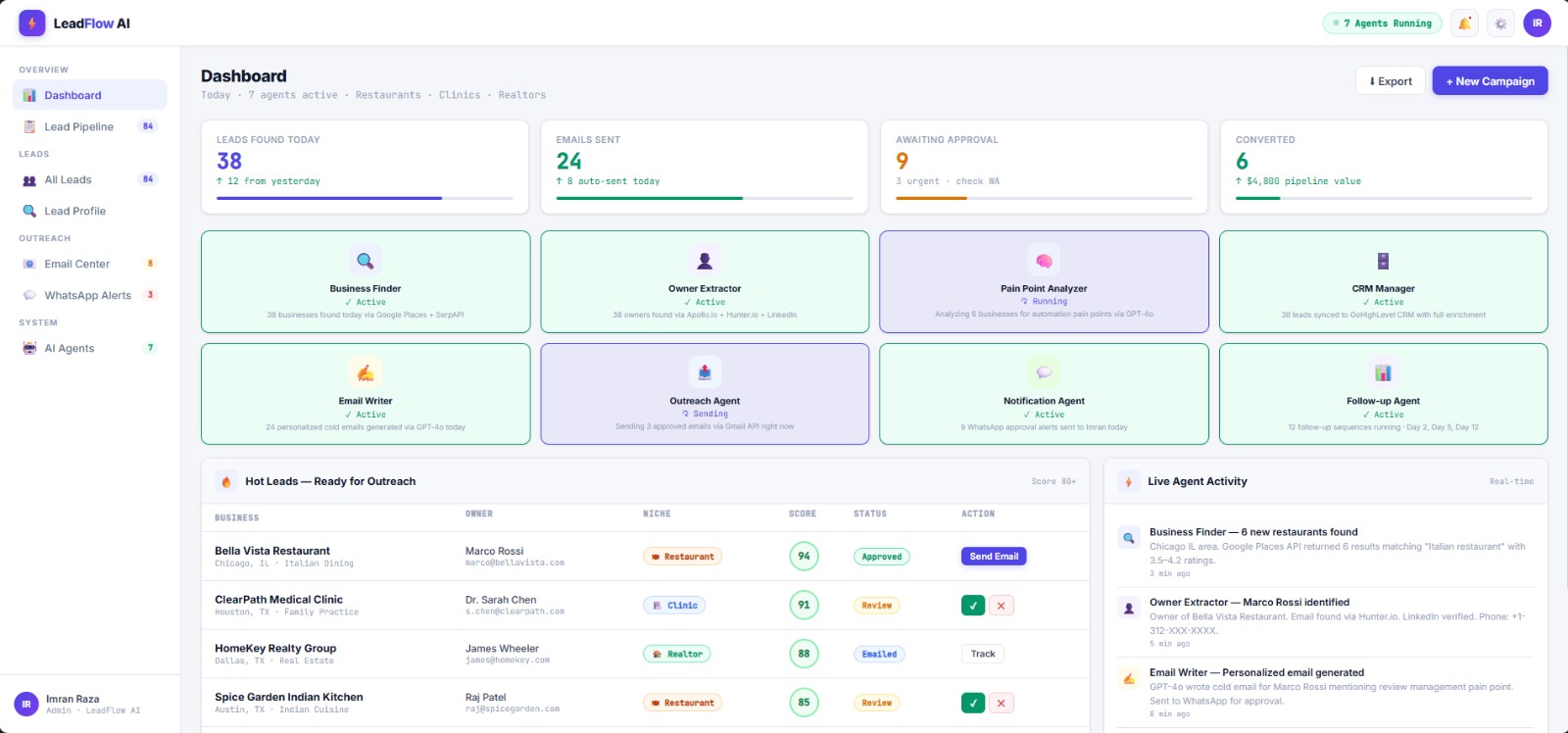Select Dr. Sarah Chen owner cell
Image resolution: width=1568 pixels, height=733 pixels.
click(514, 605)
